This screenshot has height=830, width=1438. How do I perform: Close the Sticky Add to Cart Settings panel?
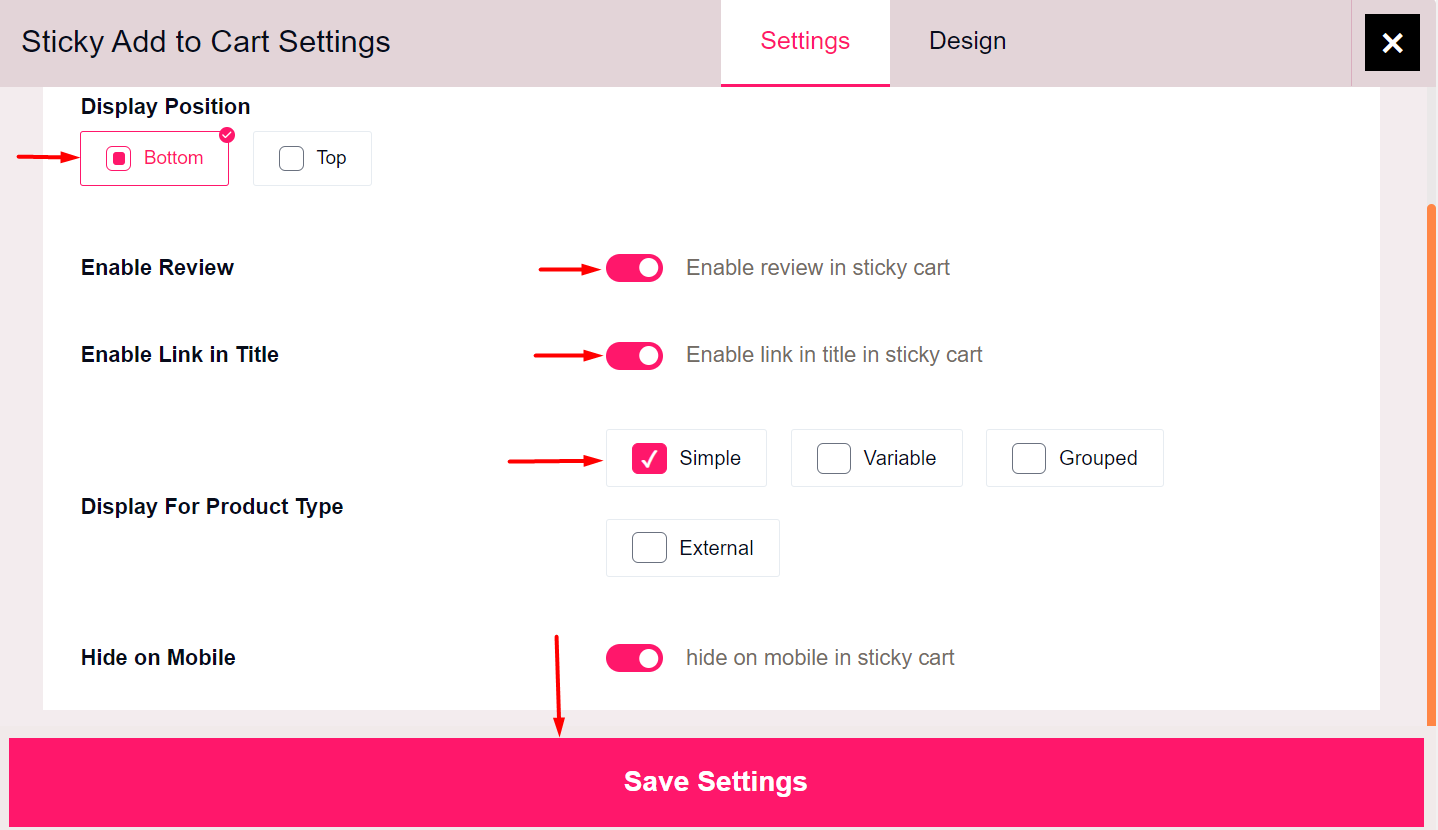tap(1392, 43)
